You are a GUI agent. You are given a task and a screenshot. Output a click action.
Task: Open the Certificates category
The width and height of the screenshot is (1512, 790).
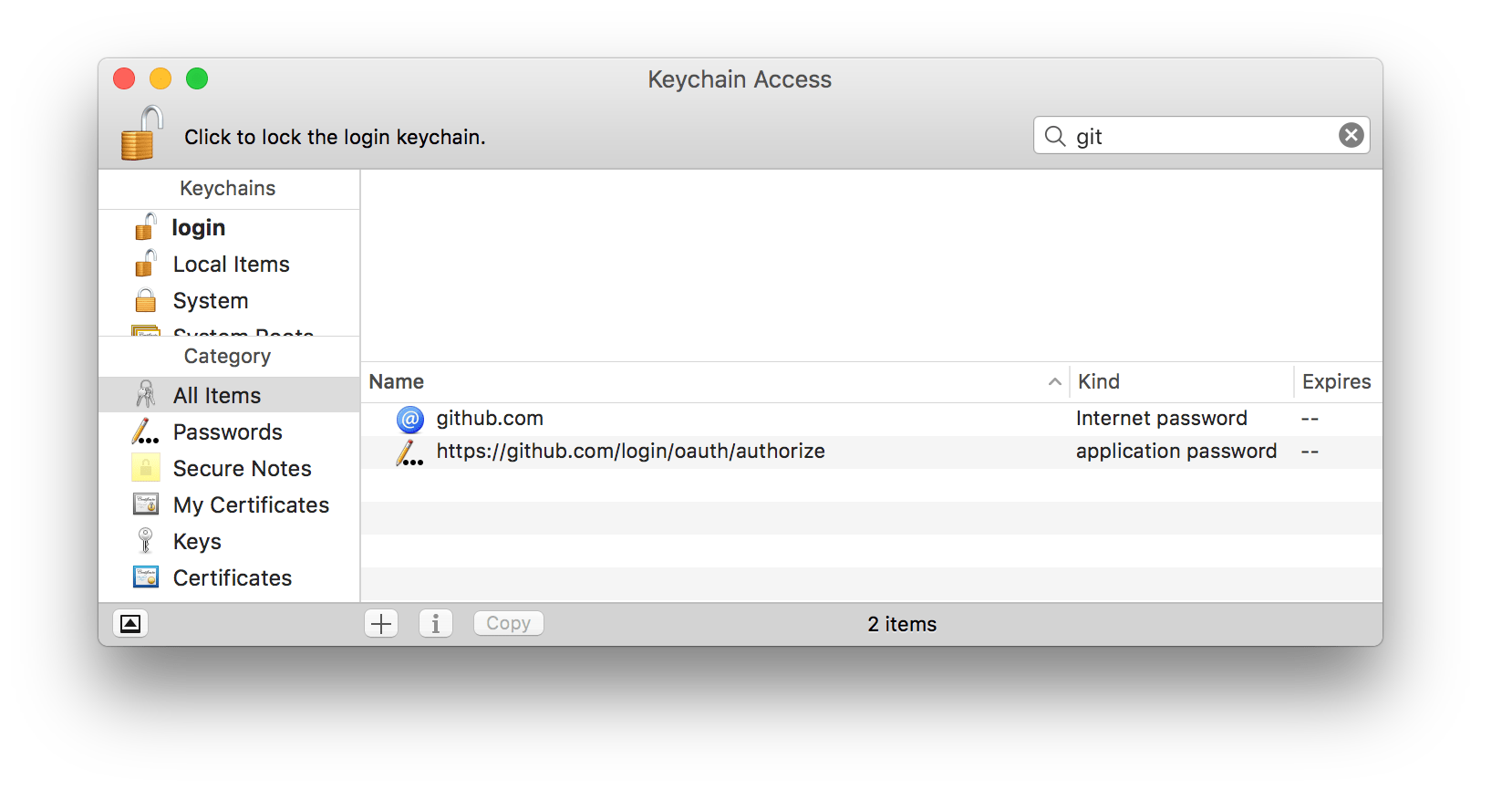[232, 578]
